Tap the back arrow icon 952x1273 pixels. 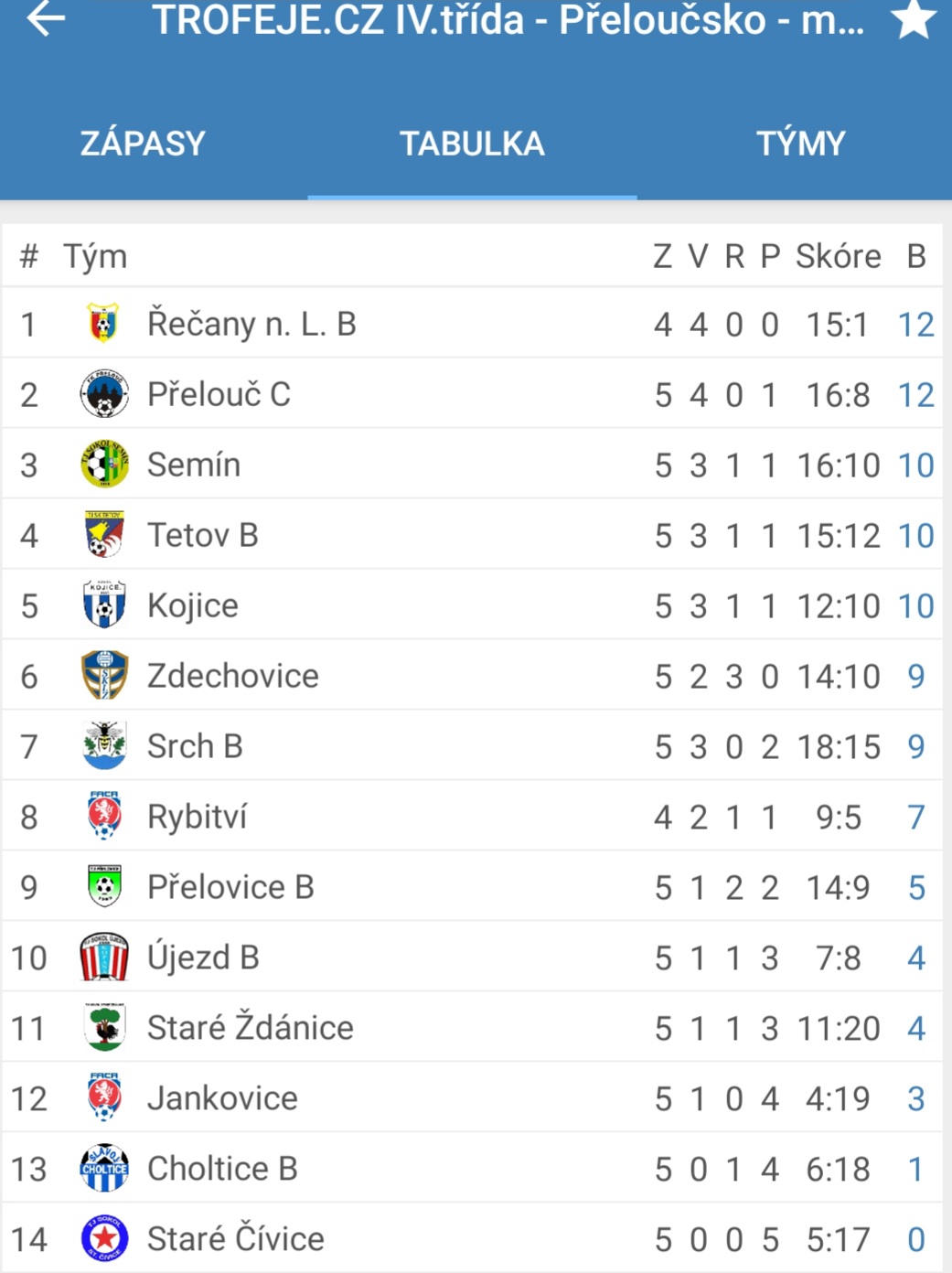tap(46, 18)
